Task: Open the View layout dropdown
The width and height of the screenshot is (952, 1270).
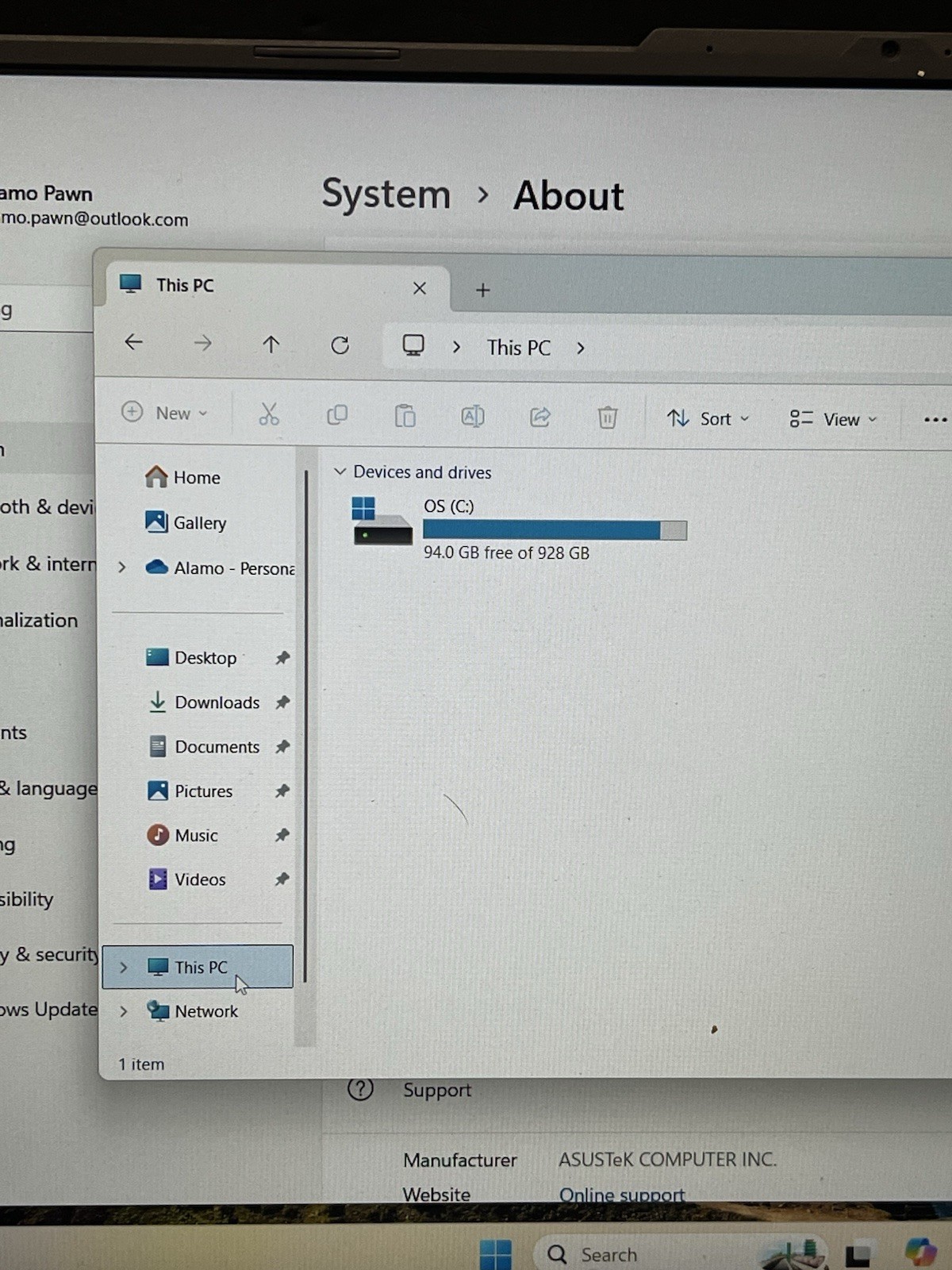Action: [x=833, y=419]
